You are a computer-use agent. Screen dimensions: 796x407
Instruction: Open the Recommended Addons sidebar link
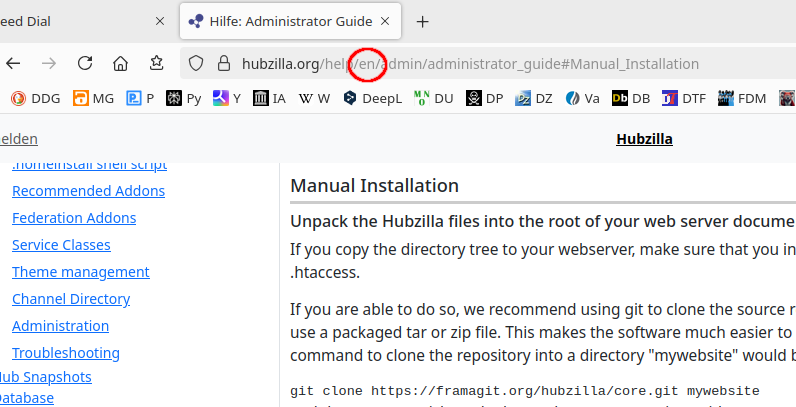tap(88, 191)
